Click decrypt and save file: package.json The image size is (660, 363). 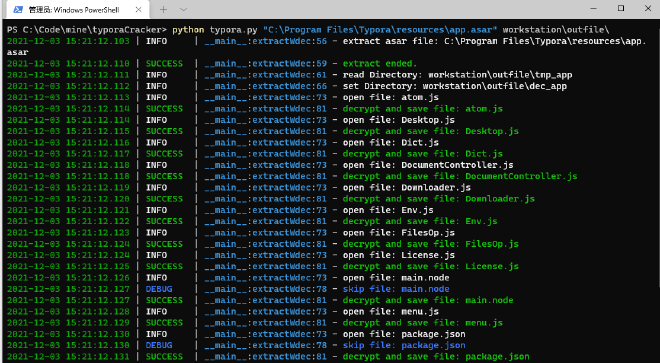click(x=436, y=357)
